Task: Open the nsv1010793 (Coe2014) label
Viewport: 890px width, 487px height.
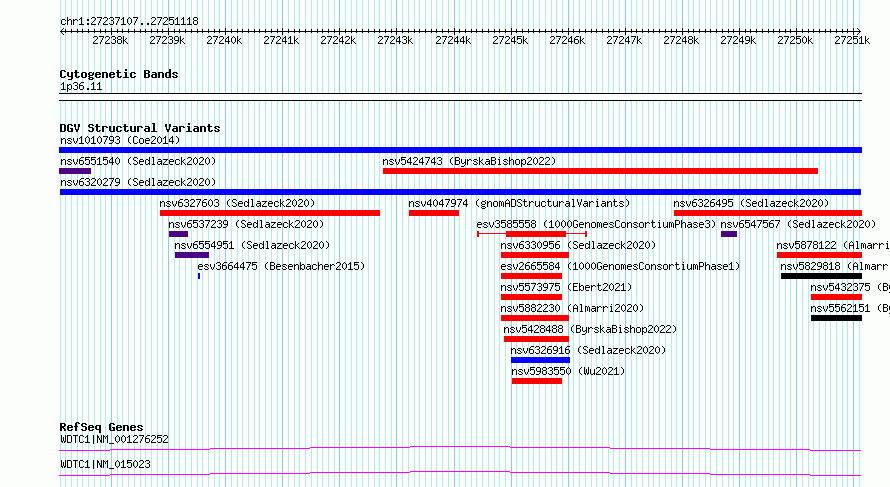Action: (x=120, y=140)
